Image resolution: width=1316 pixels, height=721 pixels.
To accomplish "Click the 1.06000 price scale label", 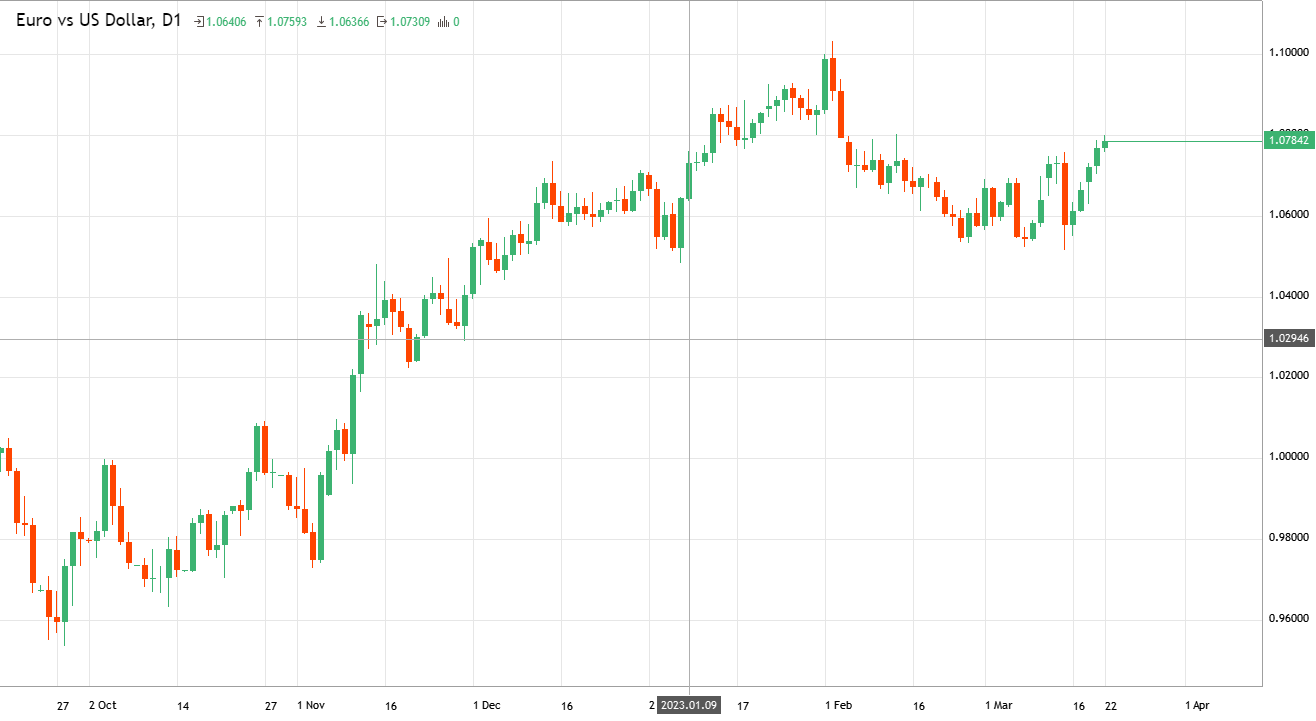I will [1288, 215].
